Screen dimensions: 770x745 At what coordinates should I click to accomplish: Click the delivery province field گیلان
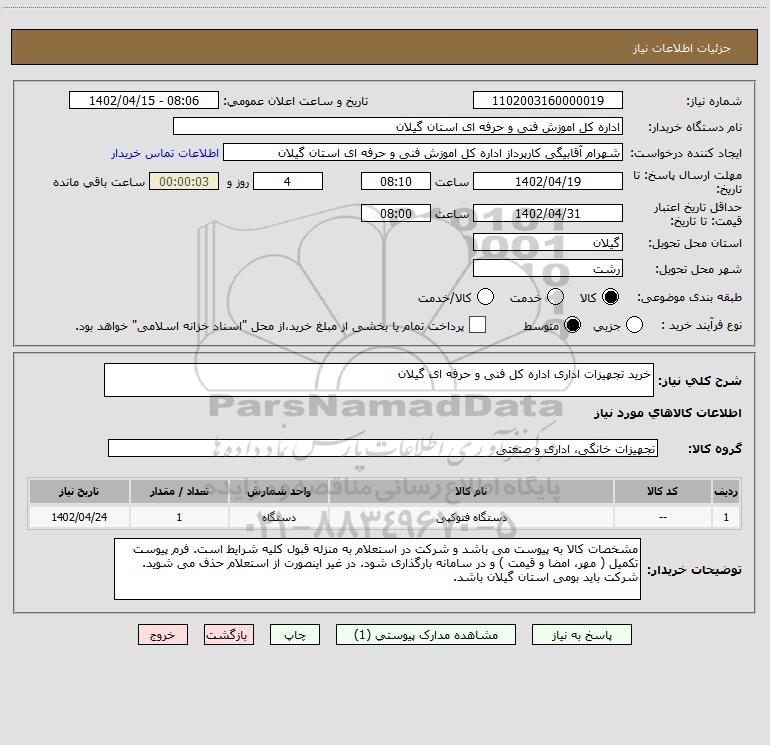tap(548, 243)
